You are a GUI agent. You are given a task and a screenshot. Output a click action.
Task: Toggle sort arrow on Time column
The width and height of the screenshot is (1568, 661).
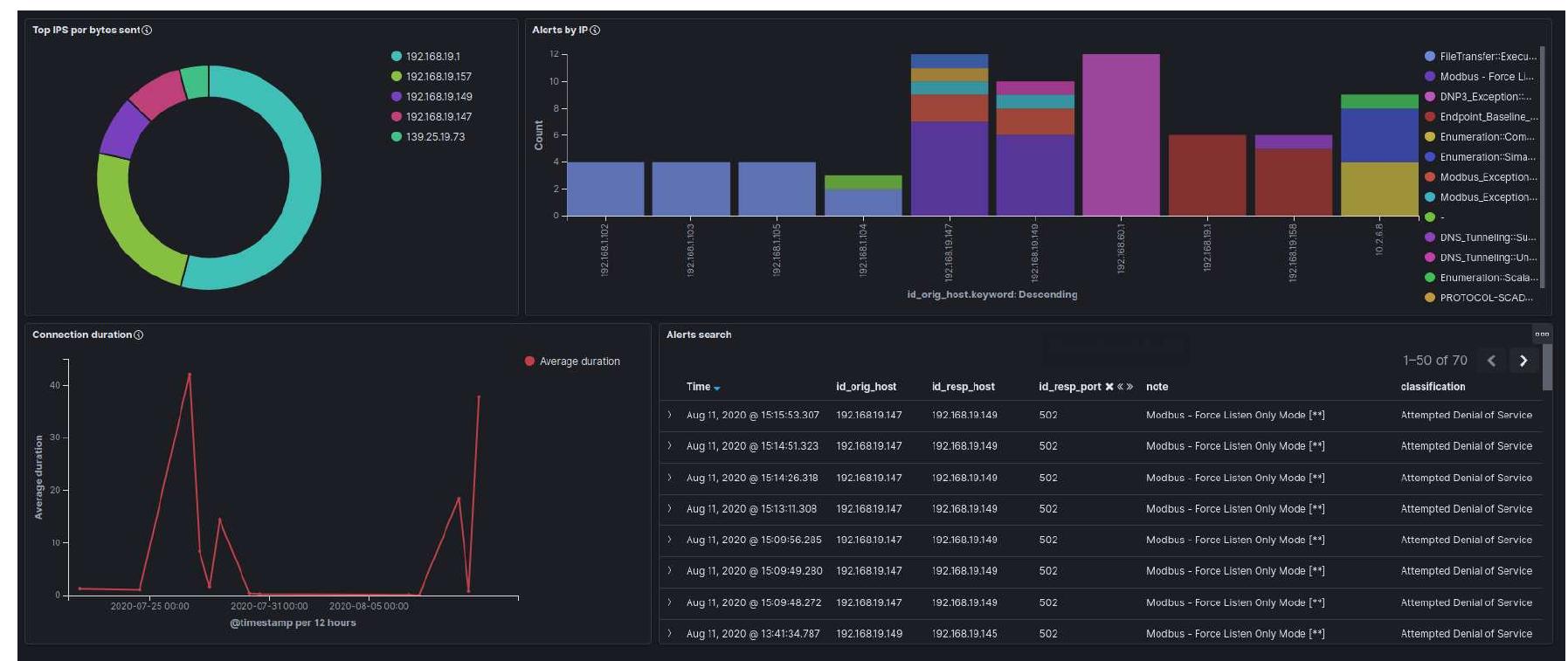click(717, 388)
